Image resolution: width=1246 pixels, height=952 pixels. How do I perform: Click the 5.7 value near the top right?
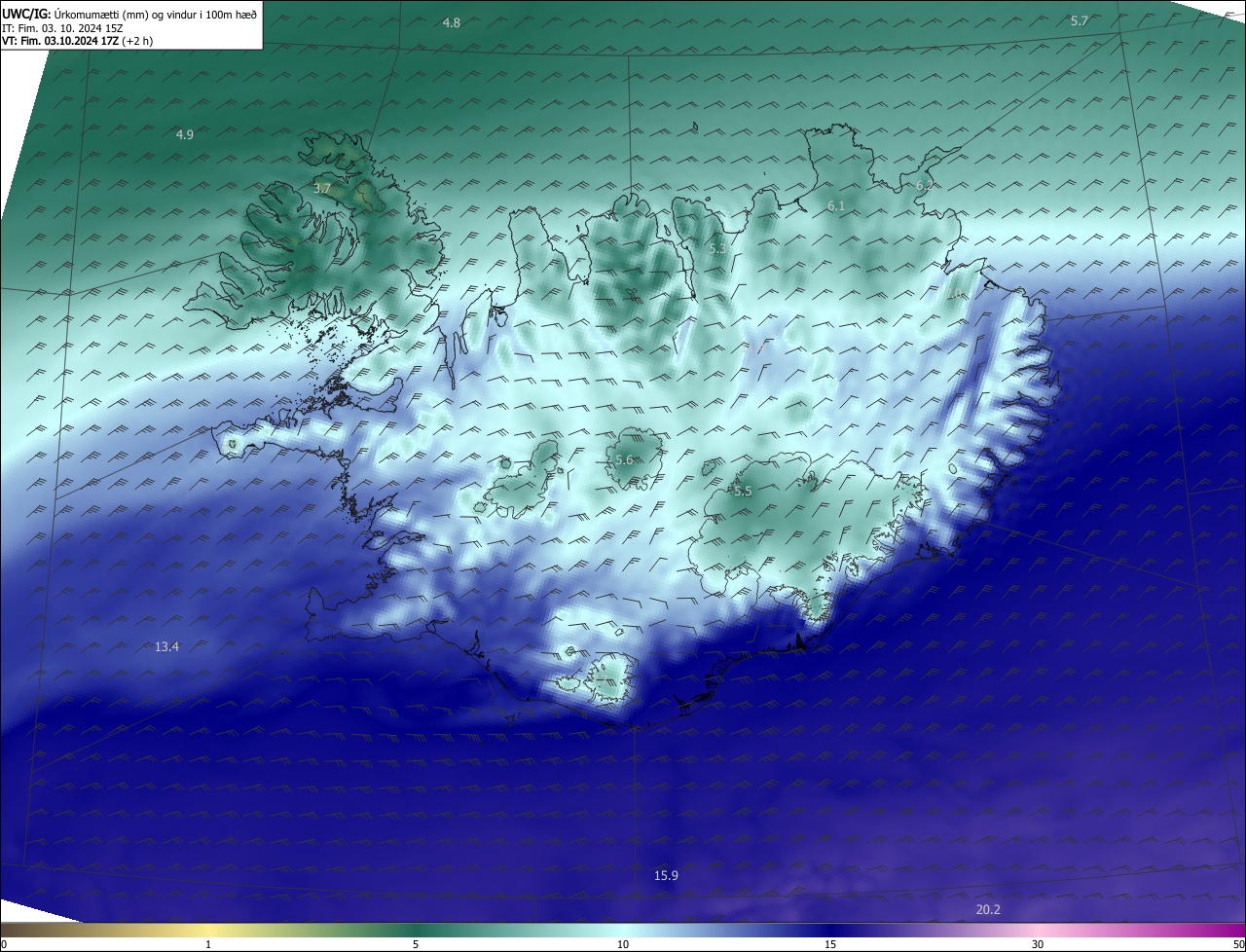click(x=1080, y=20)
